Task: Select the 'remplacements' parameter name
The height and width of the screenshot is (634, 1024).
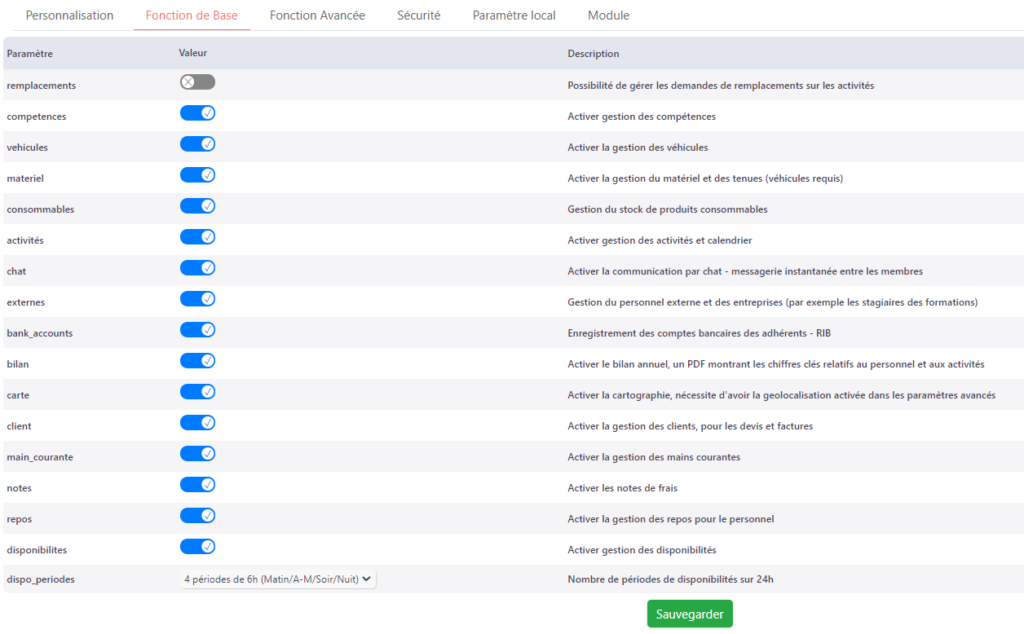Action: point(41,86)
